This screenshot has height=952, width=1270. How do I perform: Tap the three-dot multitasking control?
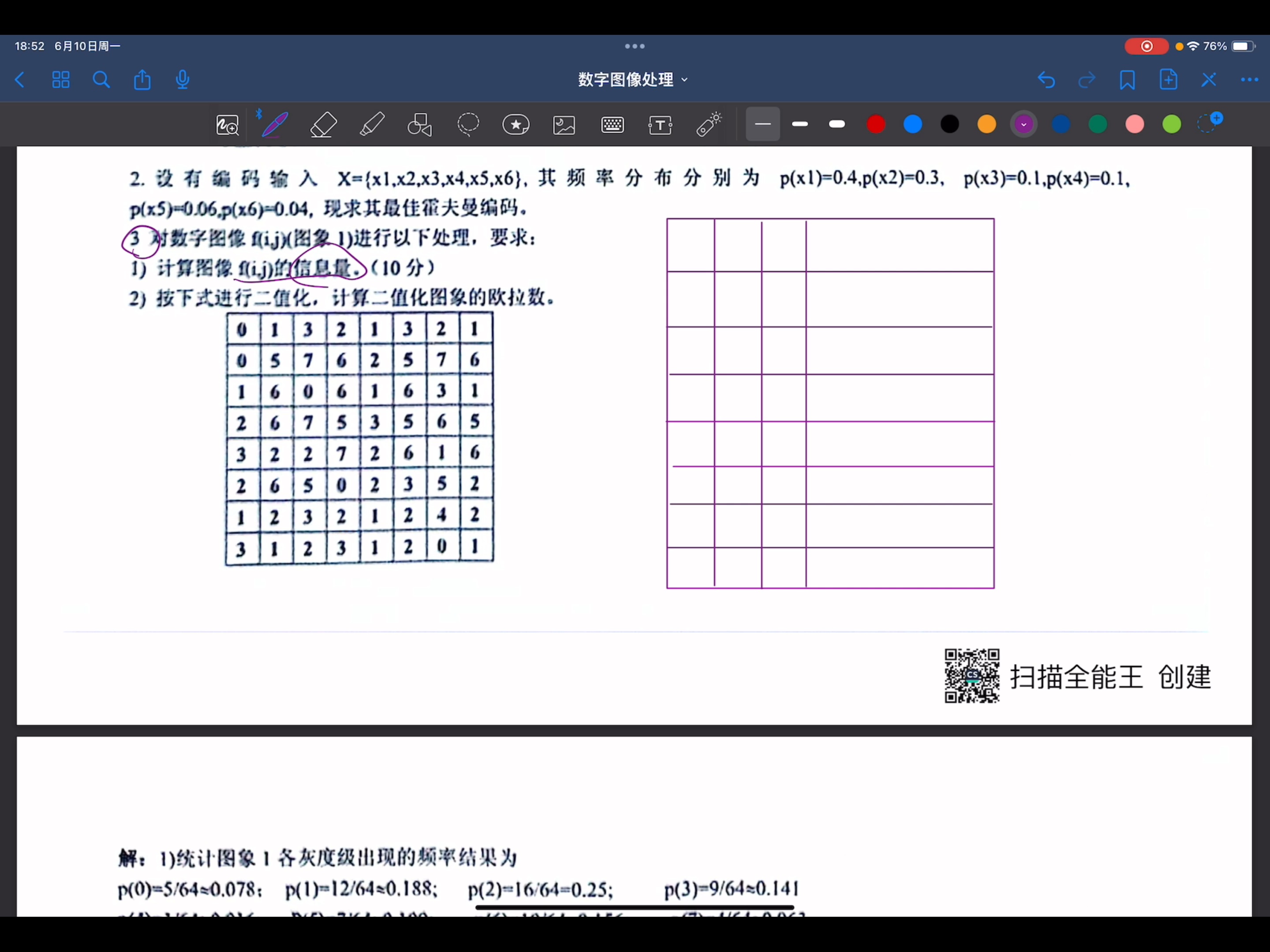click(635, 46)
